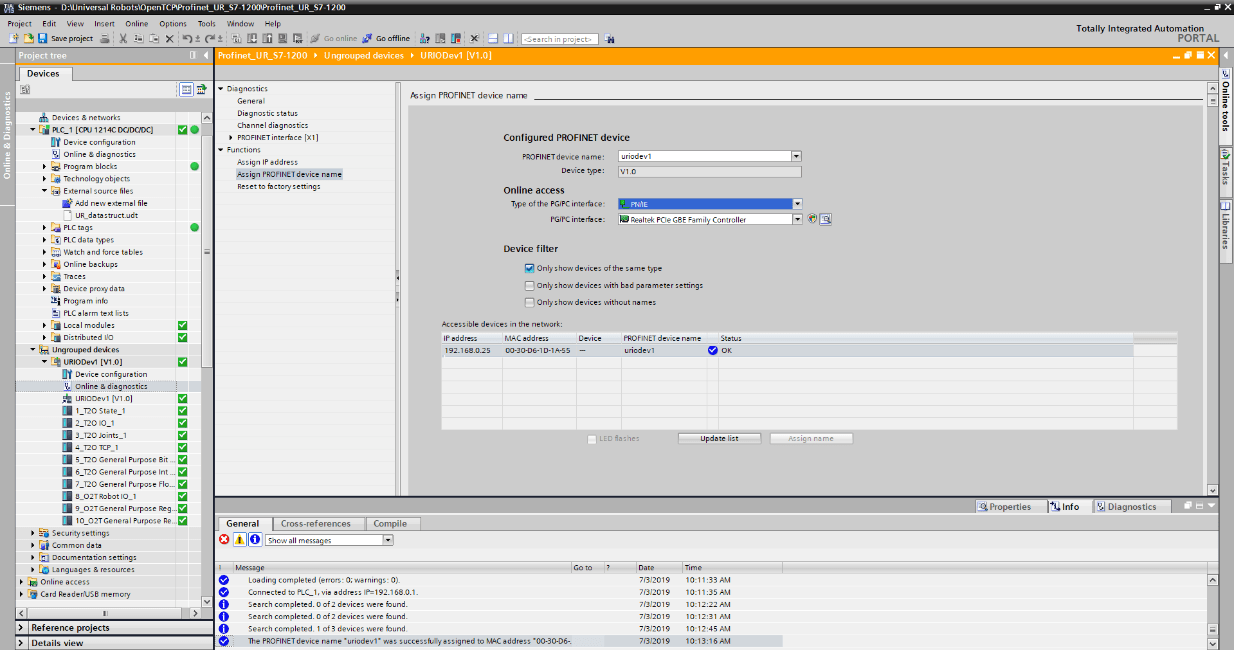Image resolution: width=1234 pixels, height=650 pixels.
Task: Expand the Technology objects node
Action: coord(45,179)
